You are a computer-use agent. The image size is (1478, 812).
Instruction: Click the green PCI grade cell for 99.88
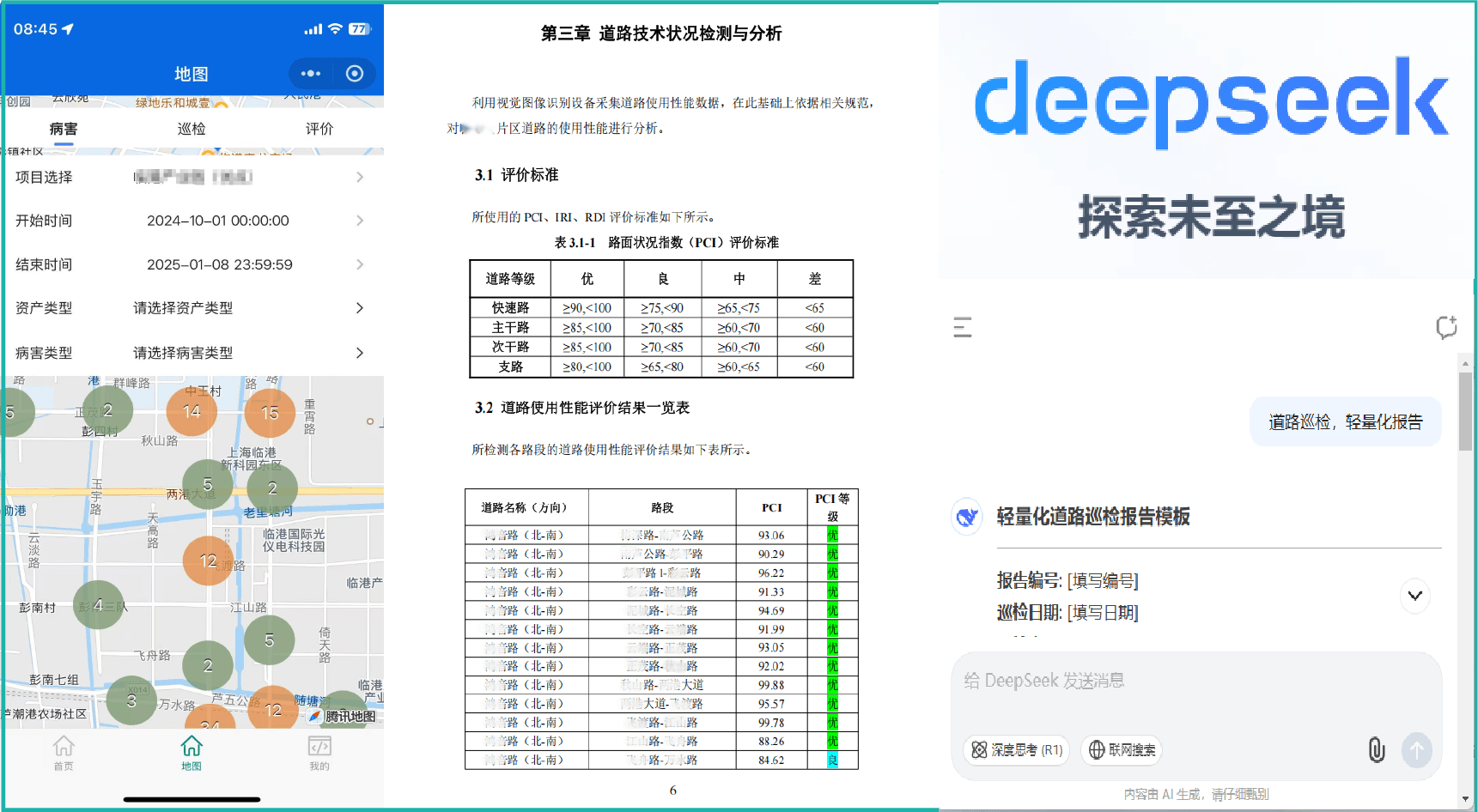tap(832, 685)
